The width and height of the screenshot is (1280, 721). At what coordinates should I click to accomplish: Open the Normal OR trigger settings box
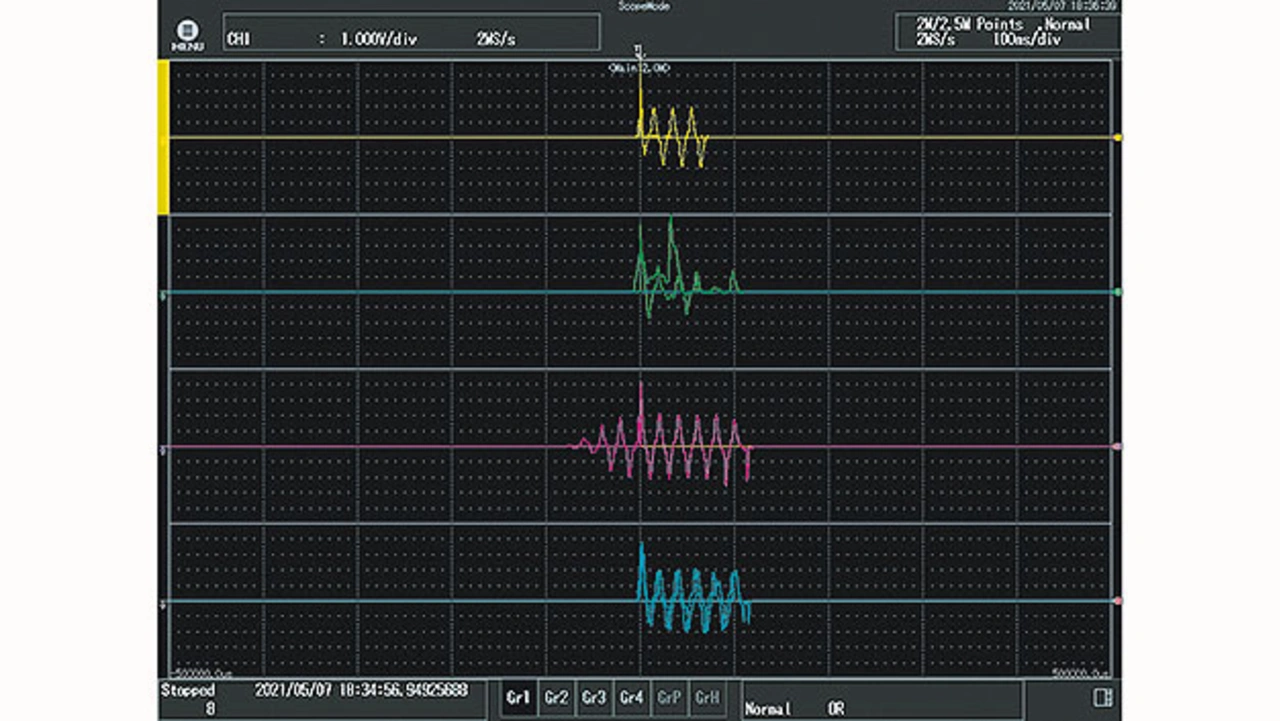(881, 700)
